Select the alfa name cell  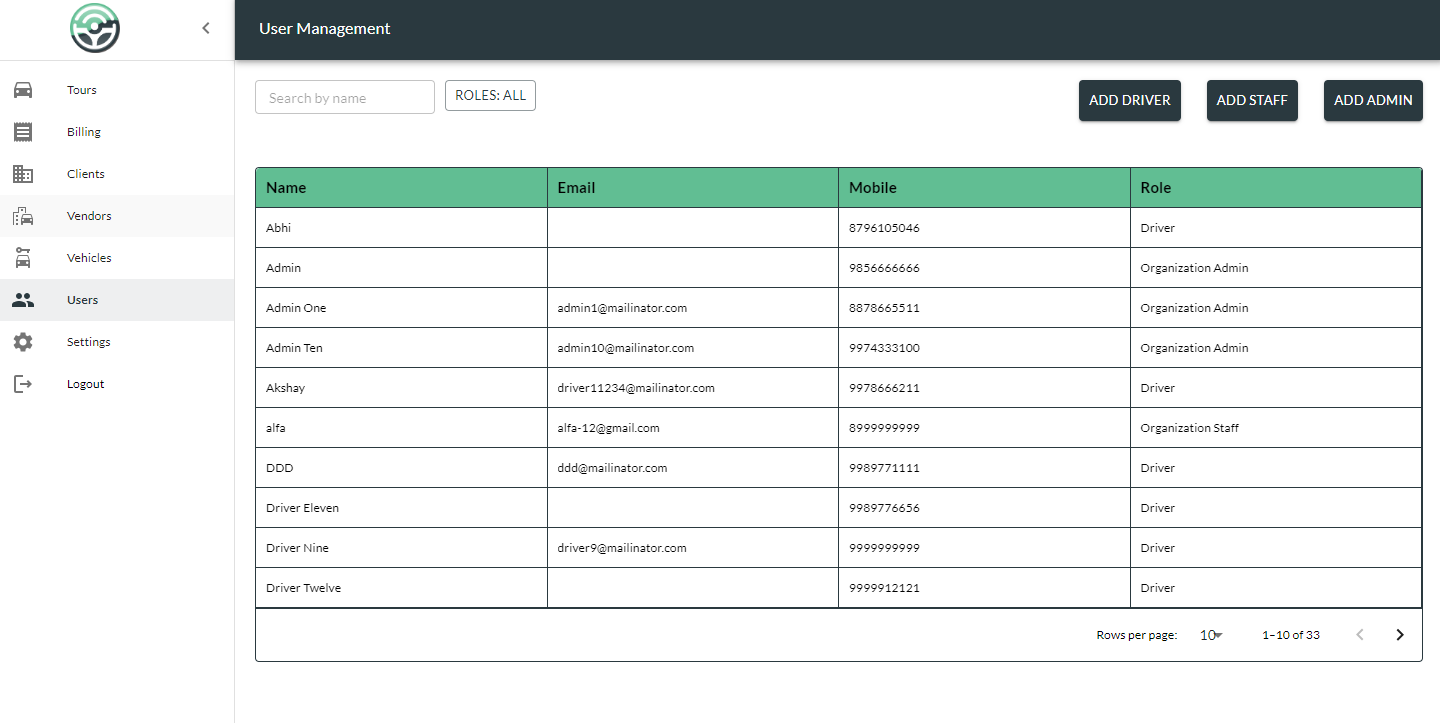click(401, 428)
